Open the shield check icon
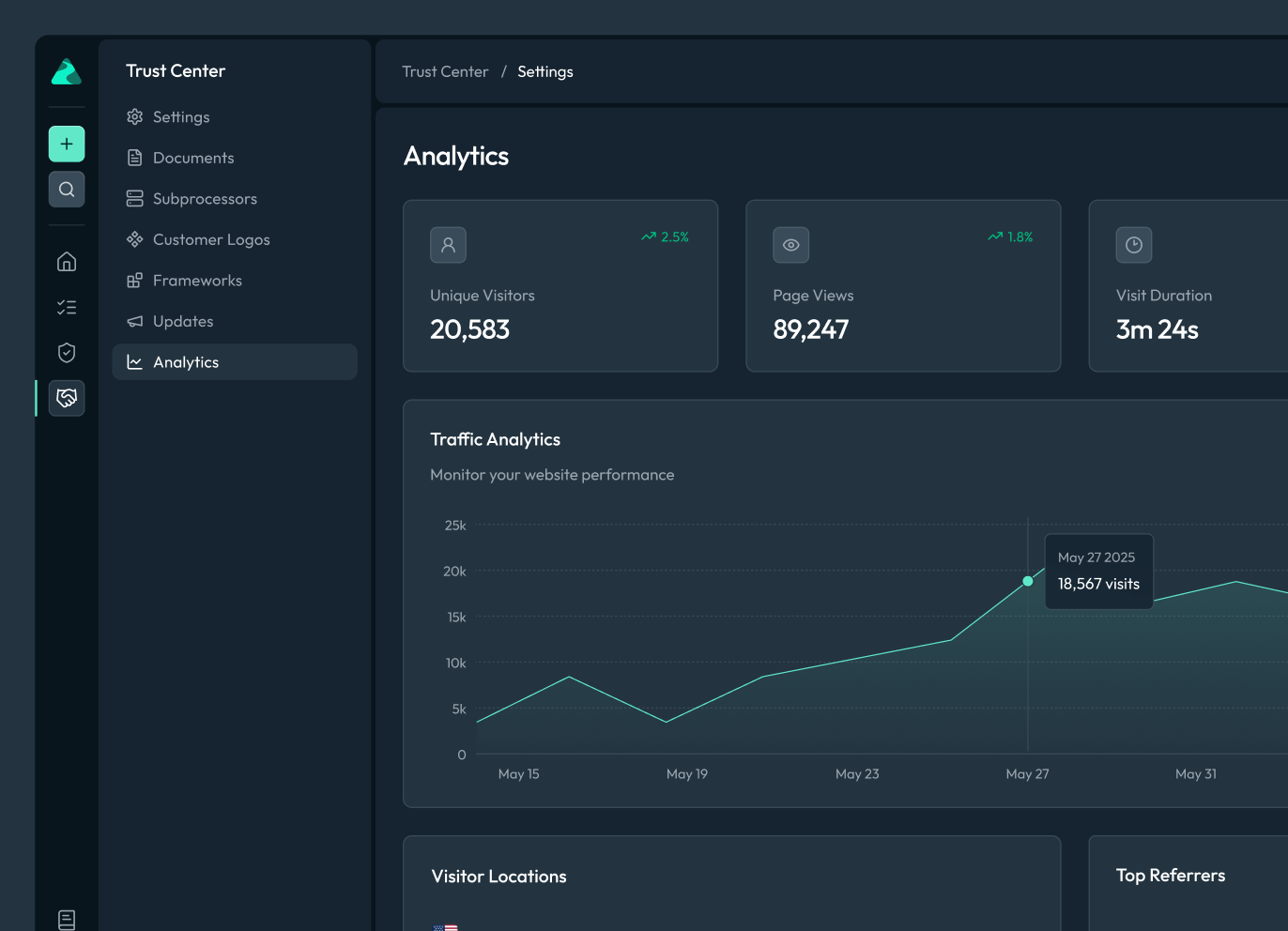 (x=67, y=353)
